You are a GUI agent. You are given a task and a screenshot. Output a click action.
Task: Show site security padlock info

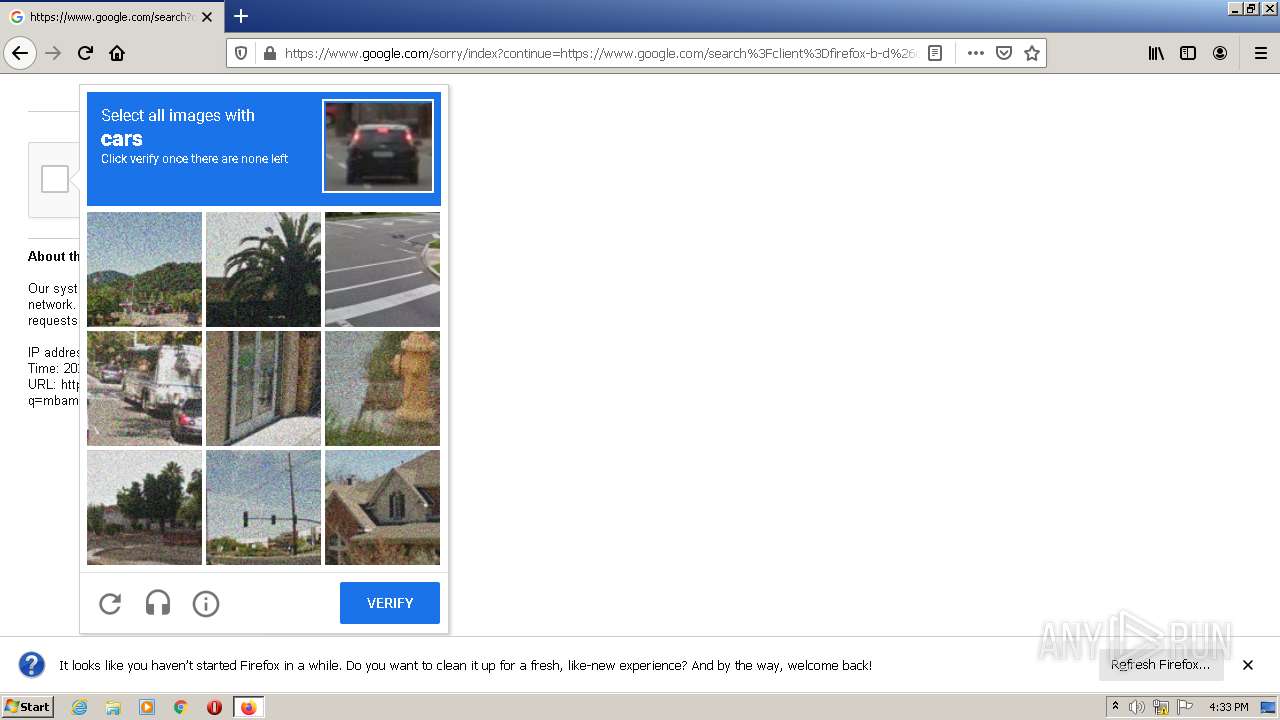pyautogui.click(x=269, y=53)
